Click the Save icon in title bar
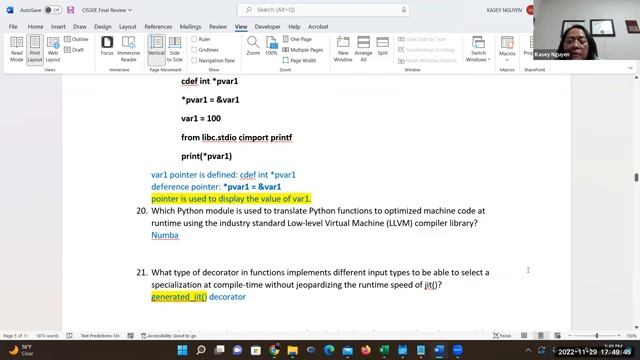 71,10
